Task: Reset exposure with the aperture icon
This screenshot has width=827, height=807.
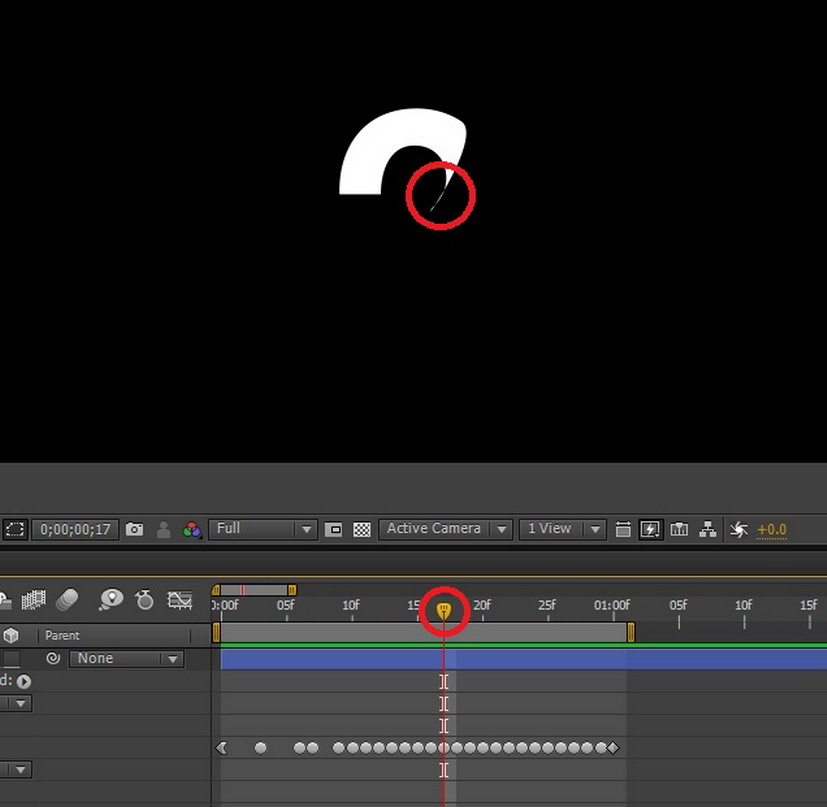Action: 739,530
